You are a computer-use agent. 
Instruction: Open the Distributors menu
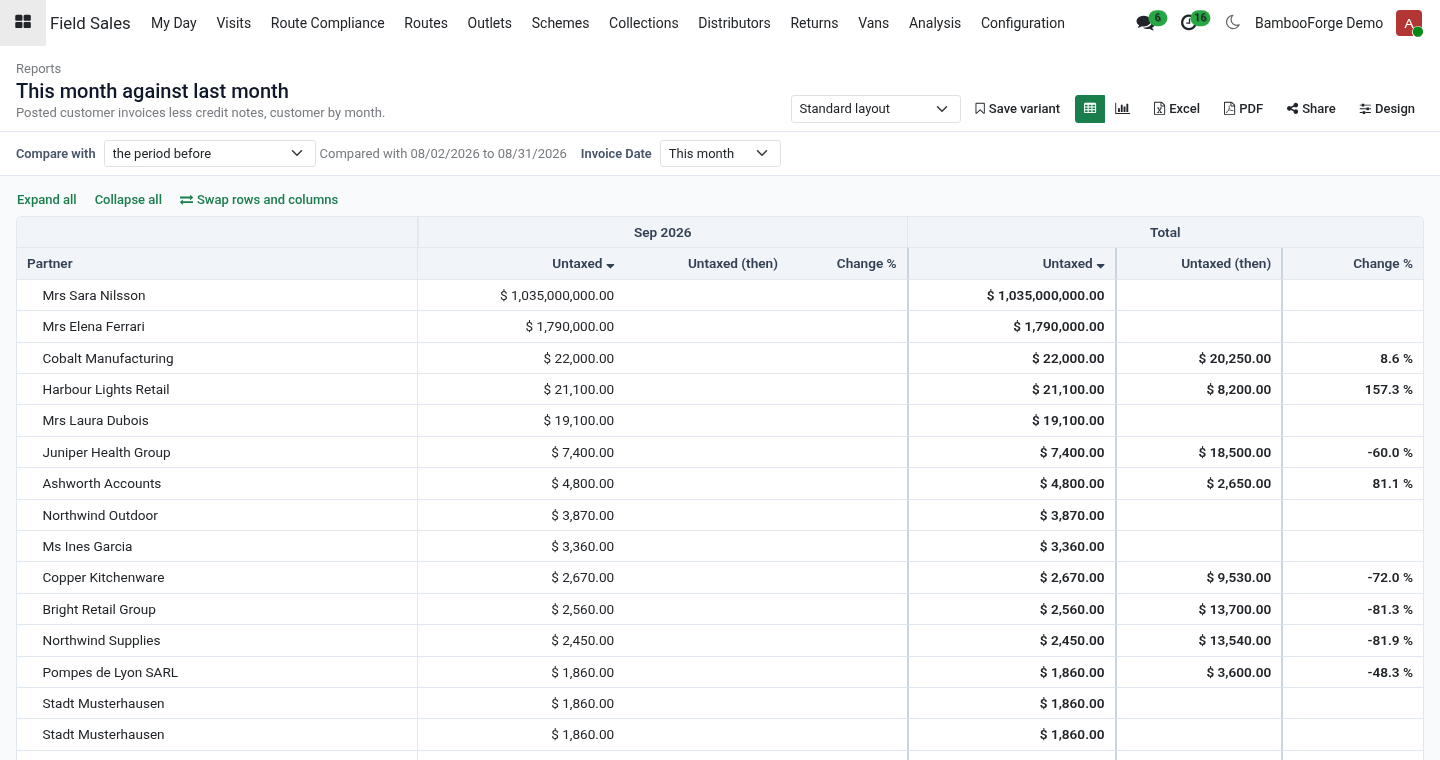coord(734,23)
